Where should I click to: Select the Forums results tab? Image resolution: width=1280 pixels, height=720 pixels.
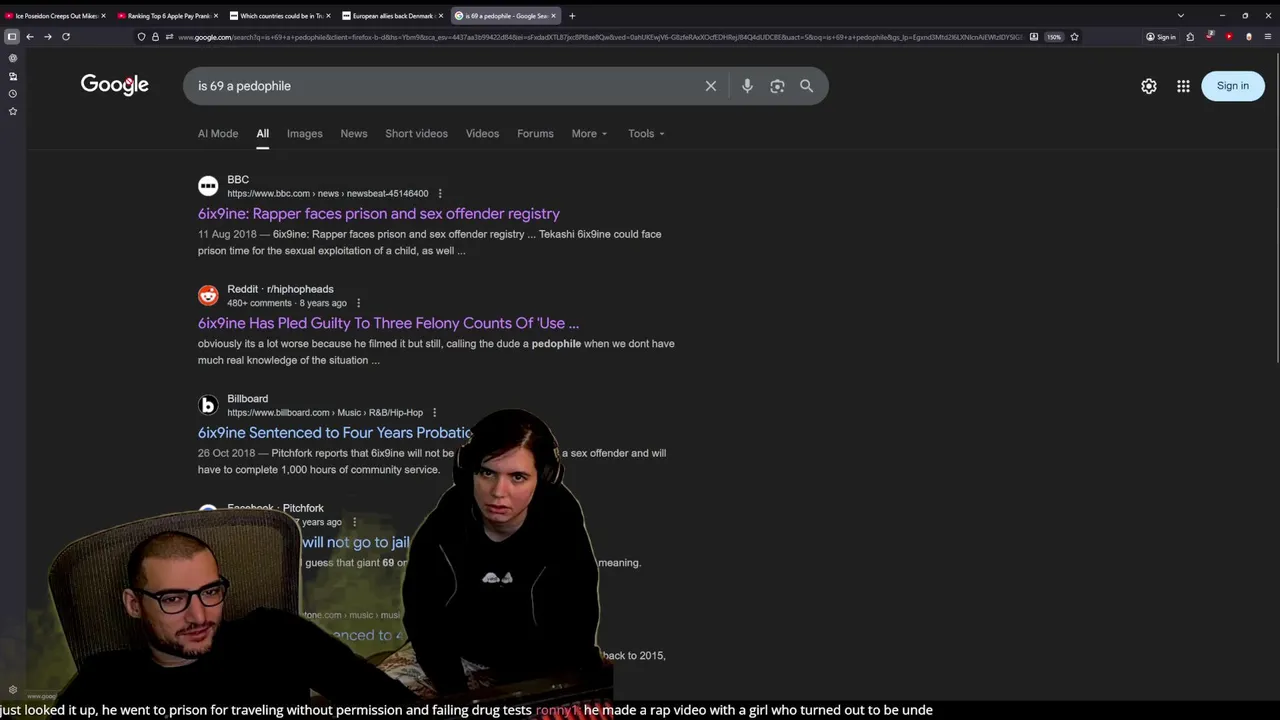(535, 133)
